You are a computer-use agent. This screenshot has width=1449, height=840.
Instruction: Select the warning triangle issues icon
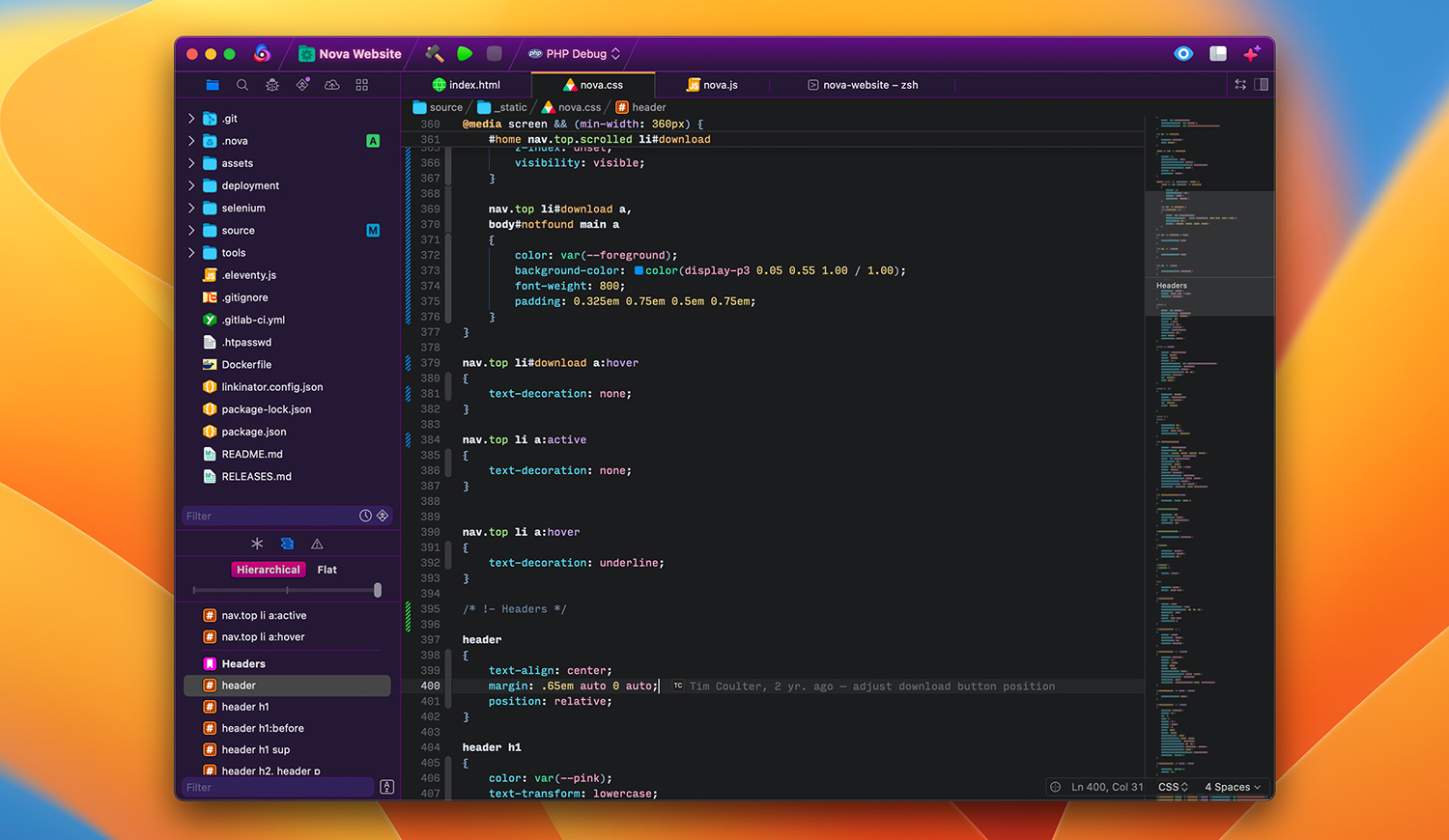(x=317, y=544)
